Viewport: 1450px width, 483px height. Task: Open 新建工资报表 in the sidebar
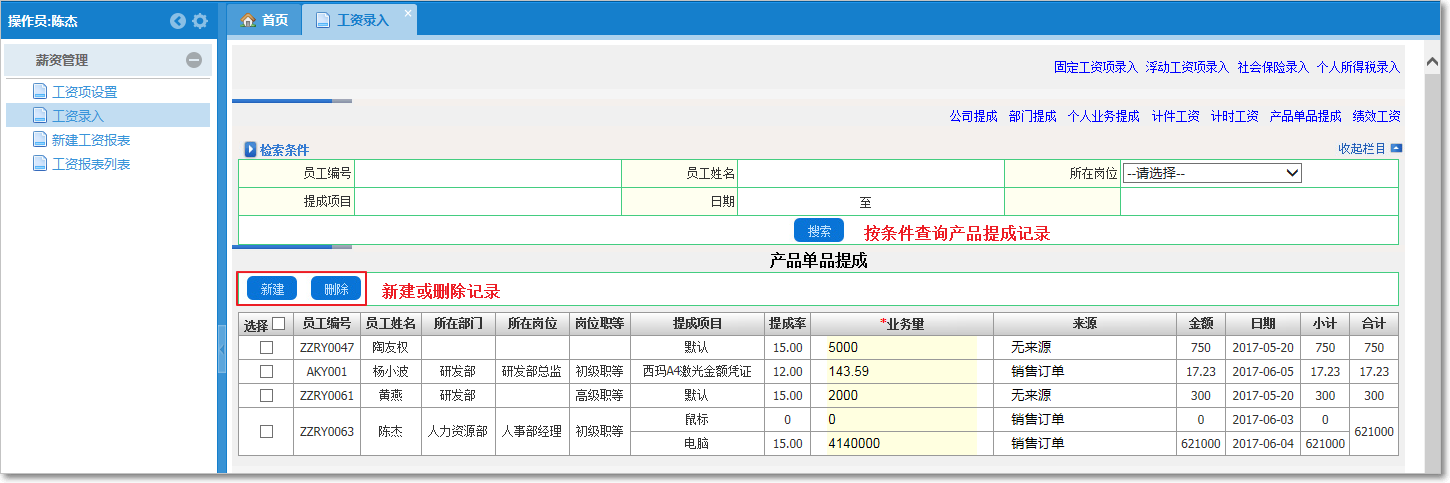tap(90, 140)
